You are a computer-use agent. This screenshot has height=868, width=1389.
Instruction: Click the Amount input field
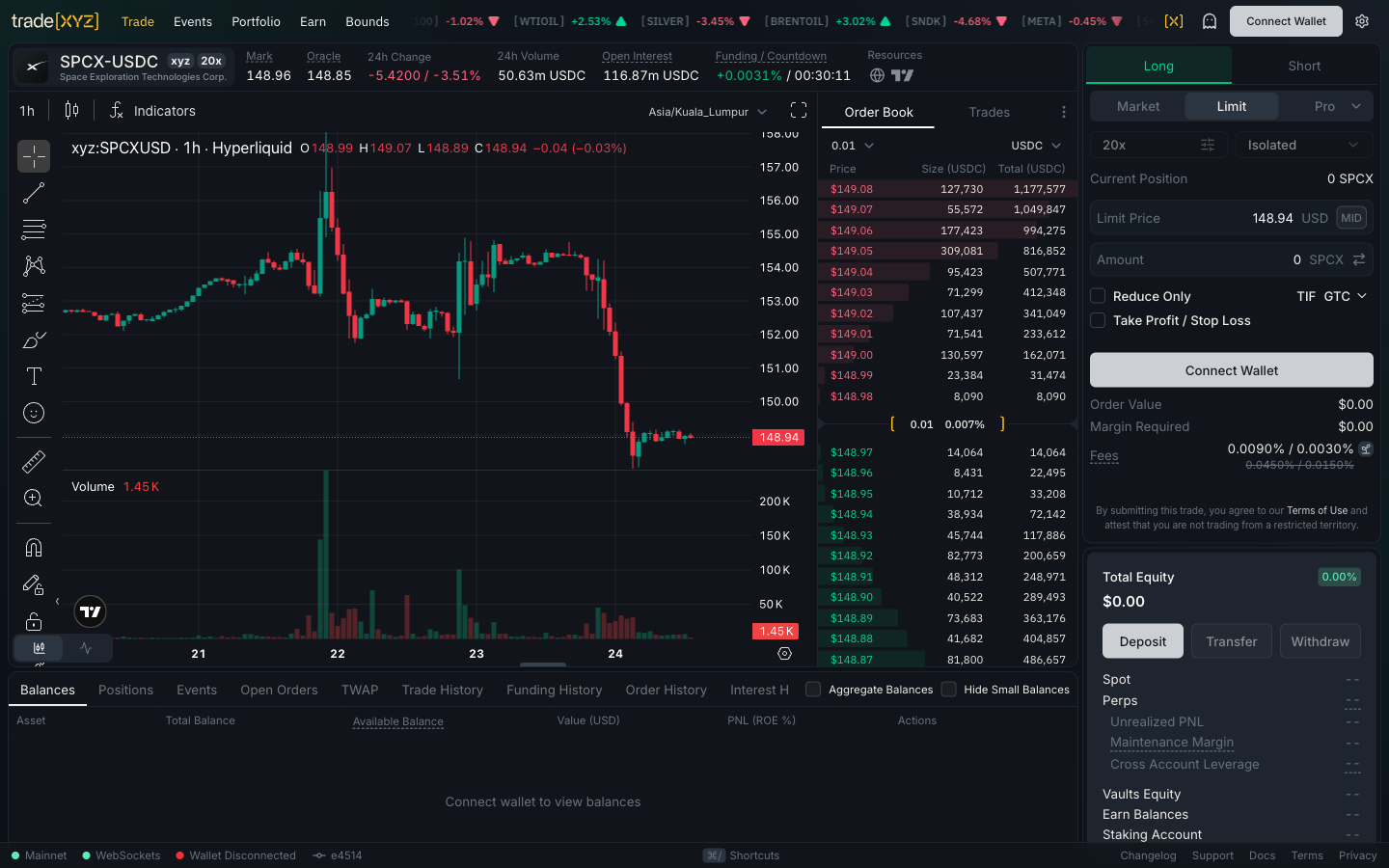(1232, 259)
